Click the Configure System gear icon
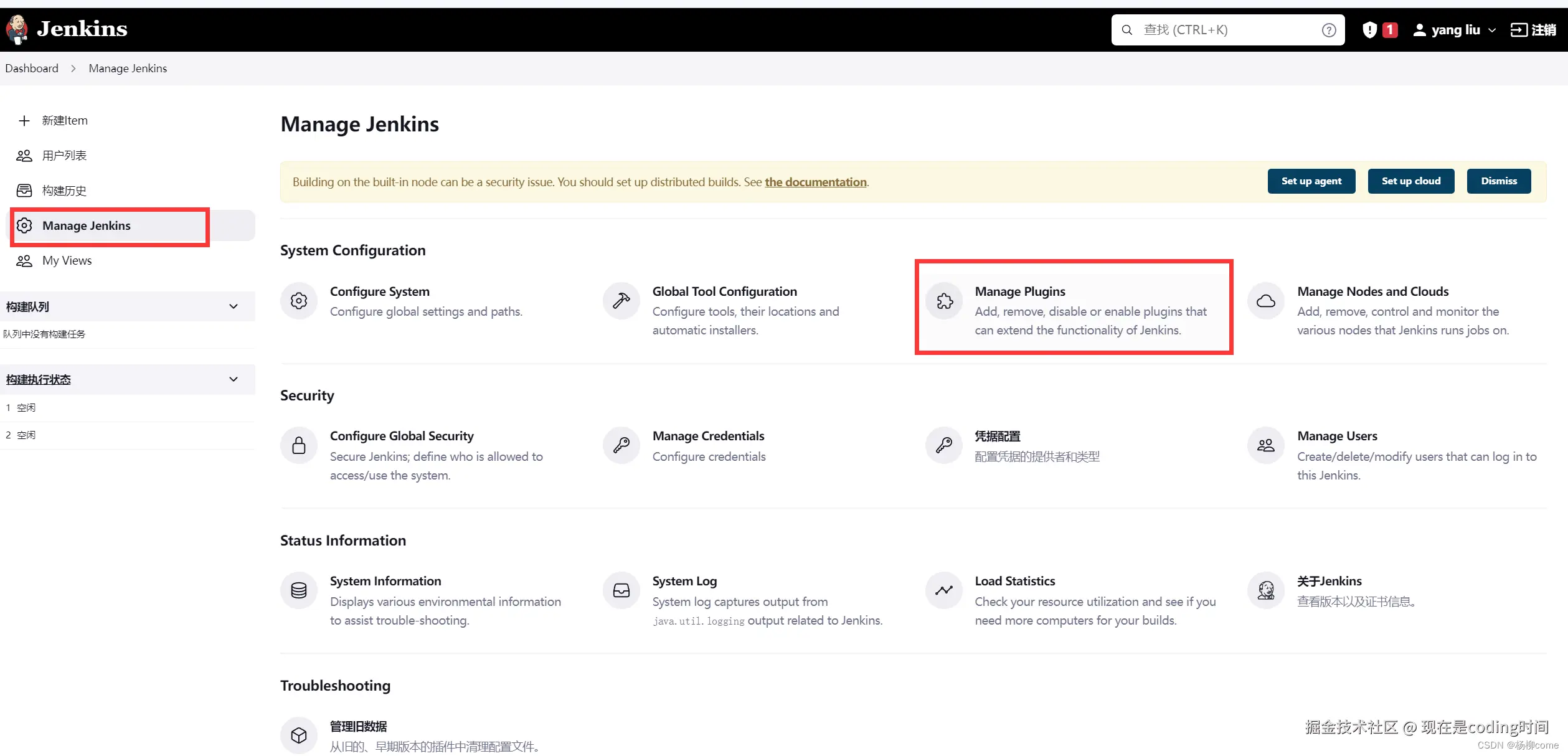The width and height of the screenshot is (1568, 756). 299,301
